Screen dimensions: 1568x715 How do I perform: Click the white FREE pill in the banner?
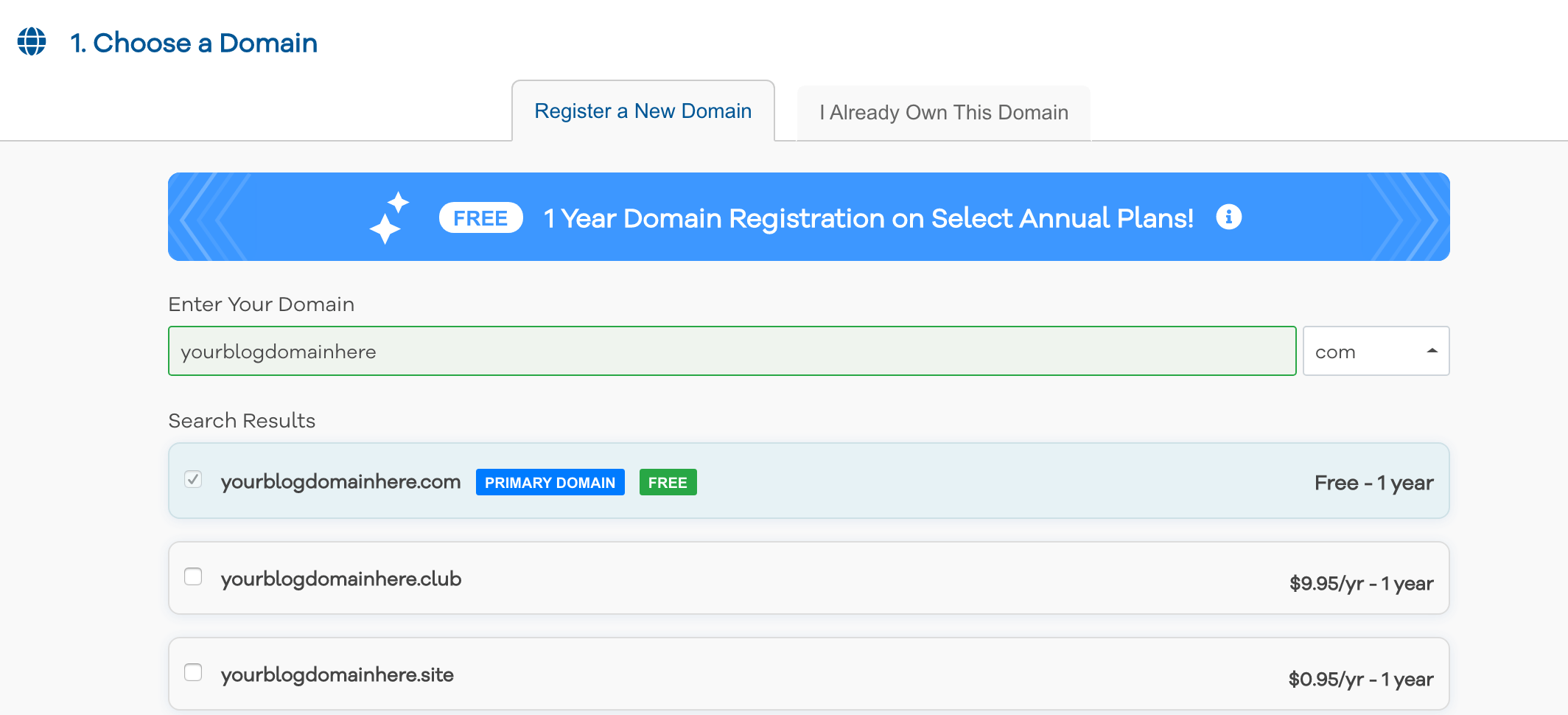480,217
